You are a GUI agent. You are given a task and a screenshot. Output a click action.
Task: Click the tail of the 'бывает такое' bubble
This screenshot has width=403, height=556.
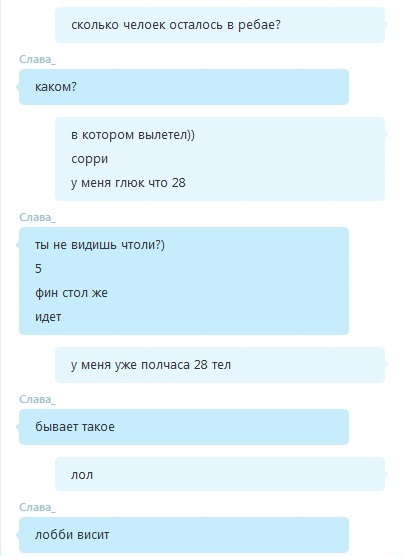pyautogui.click(x=18, y=427)
